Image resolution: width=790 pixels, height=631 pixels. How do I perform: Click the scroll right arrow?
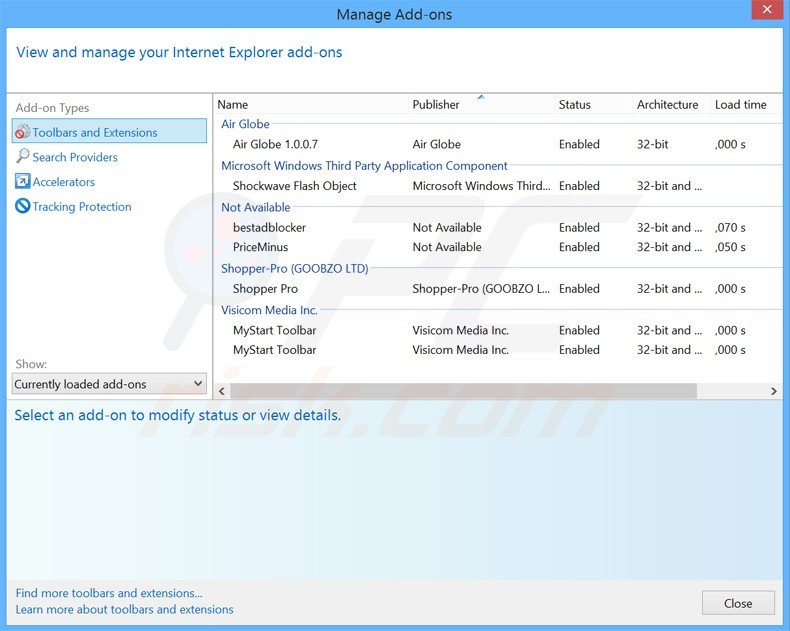click(x=774, y=391)
